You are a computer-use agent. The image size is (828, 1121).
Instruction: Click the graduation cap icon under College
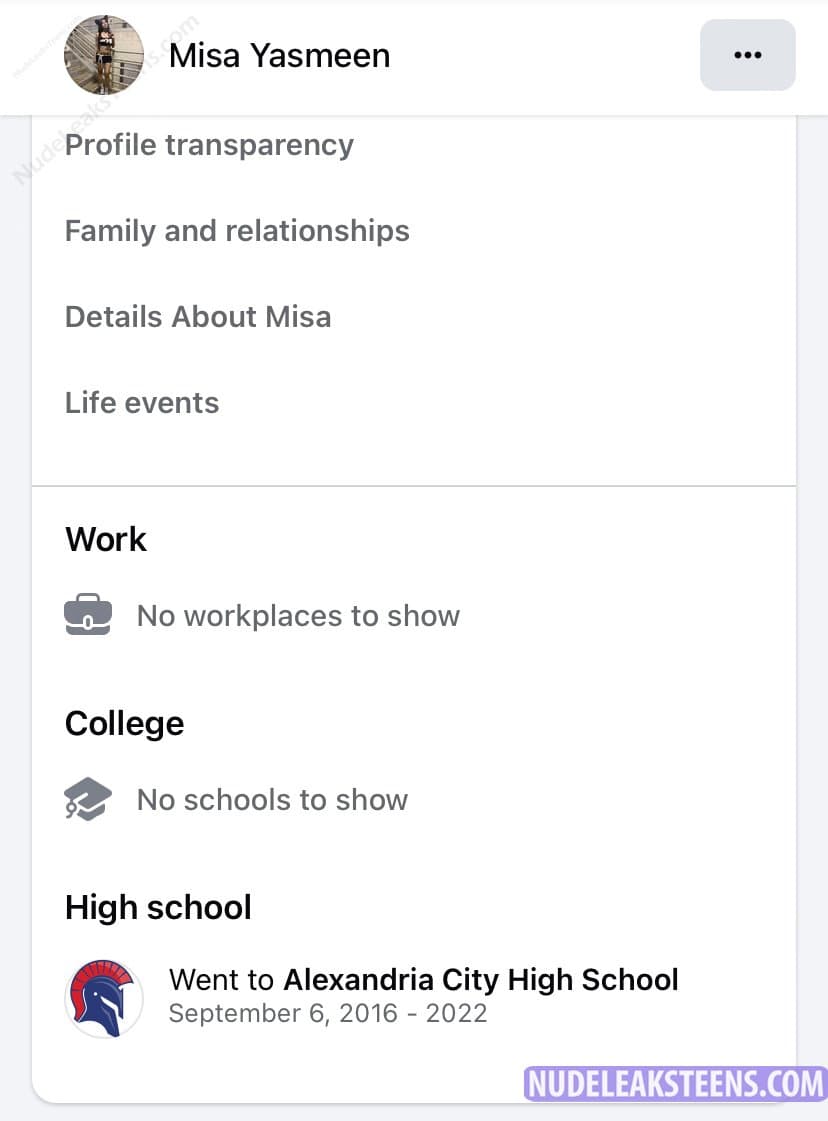click(88, 800)
